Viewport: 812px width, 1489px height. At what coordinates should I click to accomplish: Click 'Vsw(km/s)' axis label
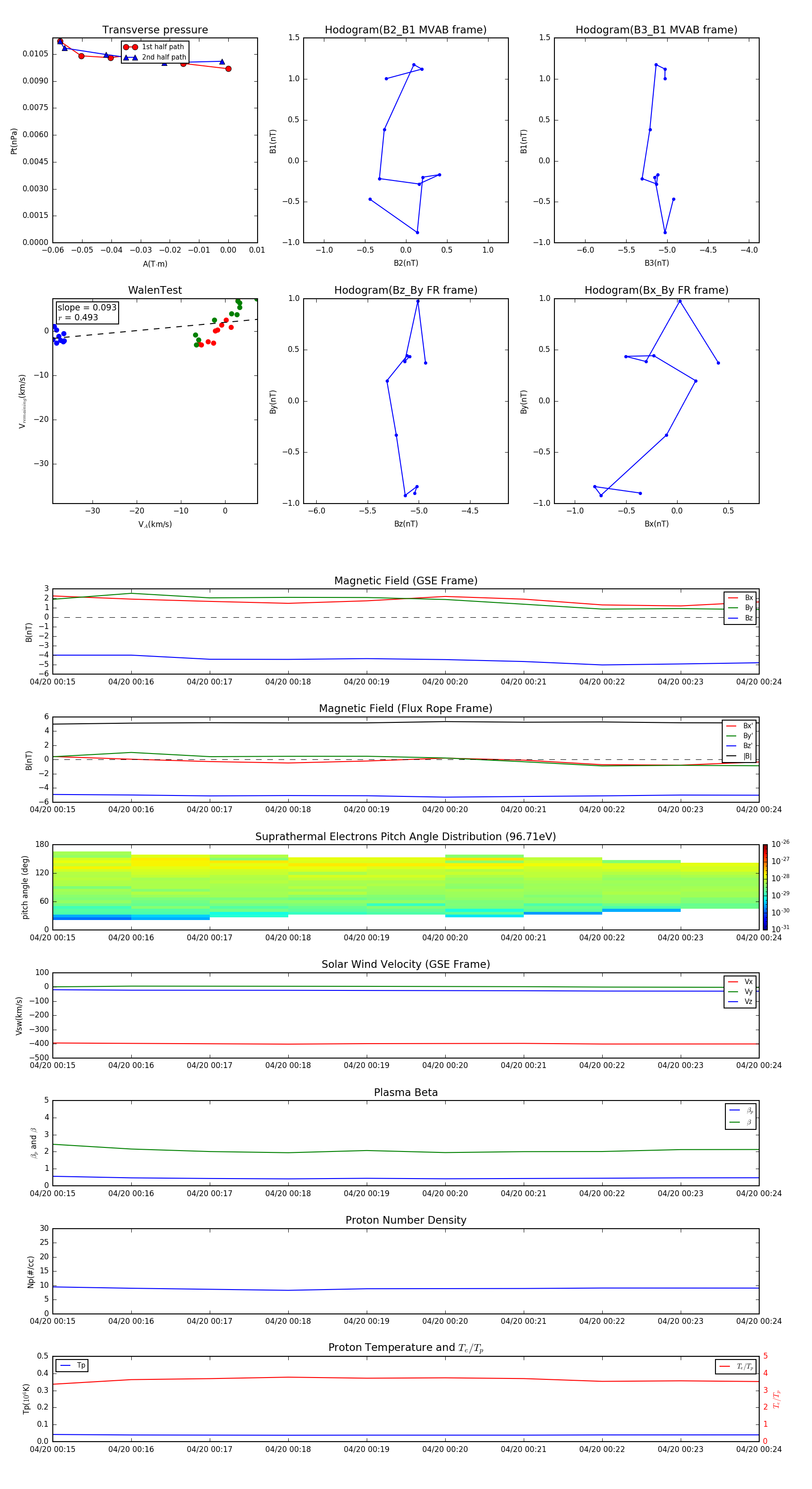[x=18, y=1016]
